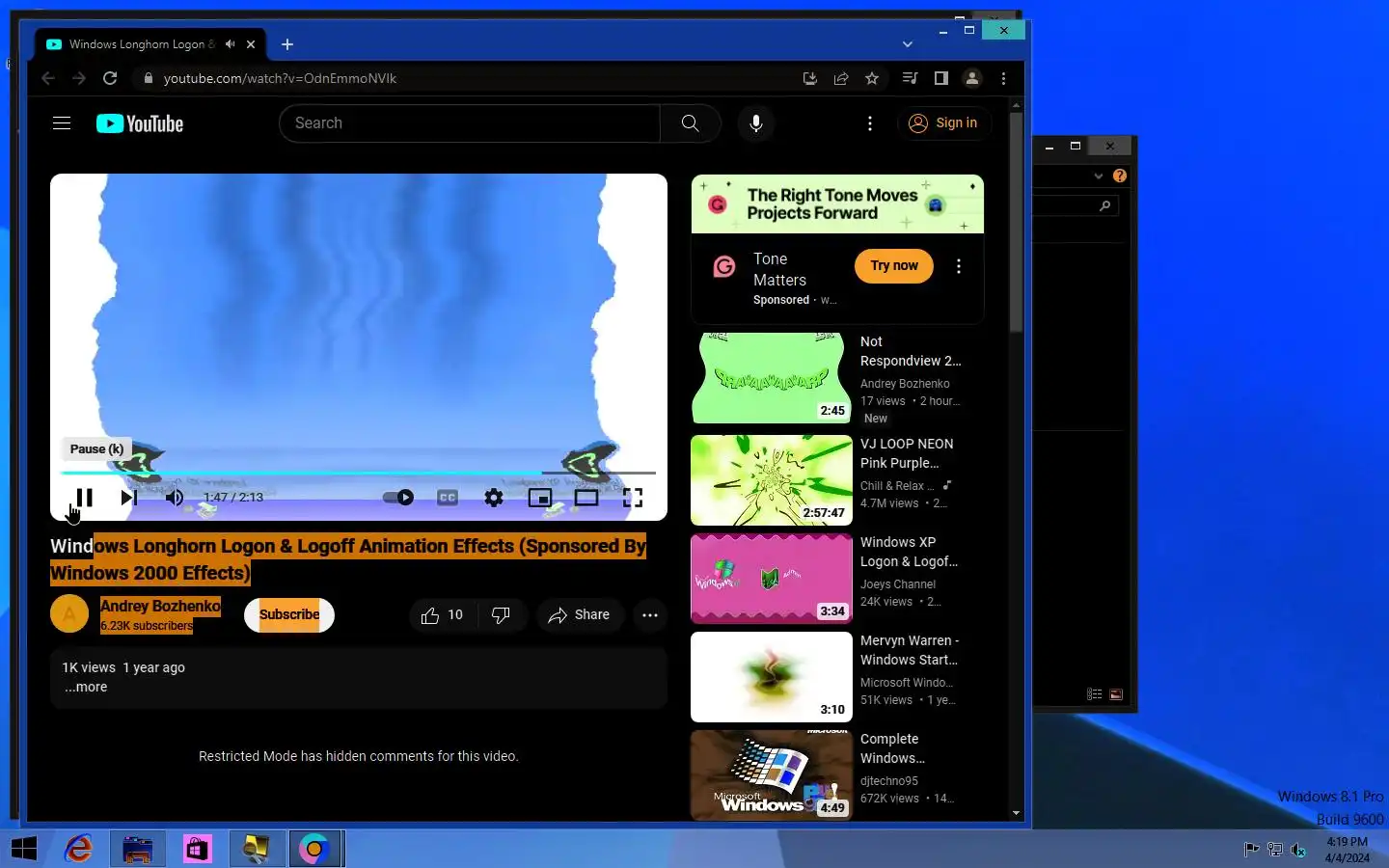Open YouTube settings three-dot menu

tap(870, 123)
